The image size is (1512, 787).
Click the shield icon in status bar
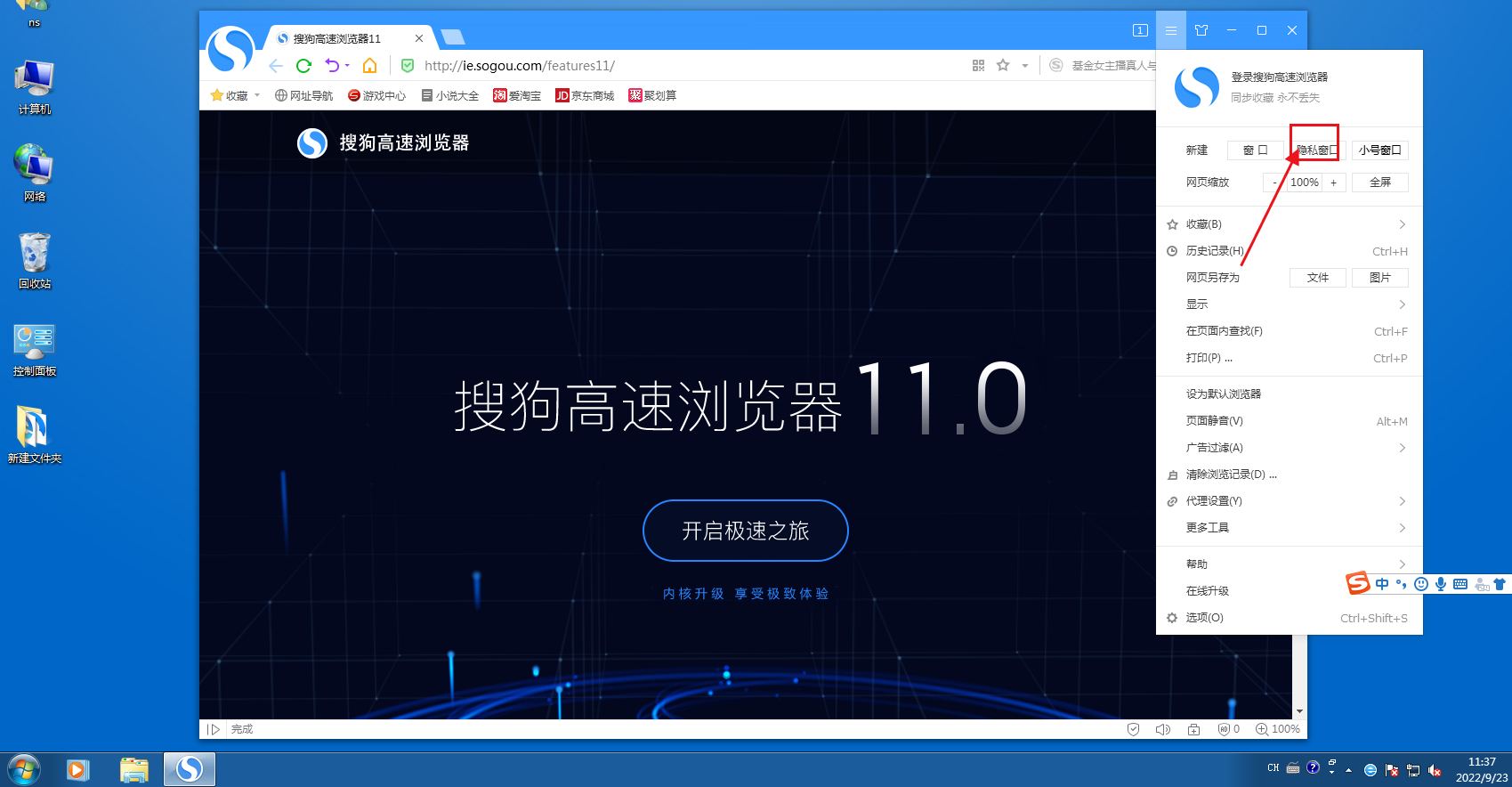tap(1133, 729)
